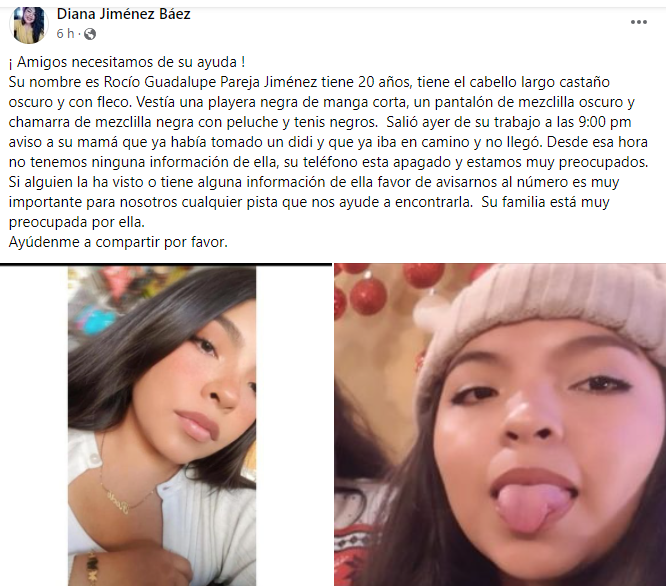Click "Ayúdenme a compartir por favor." text
Screen dimensions: 666x586
[118, 242]
